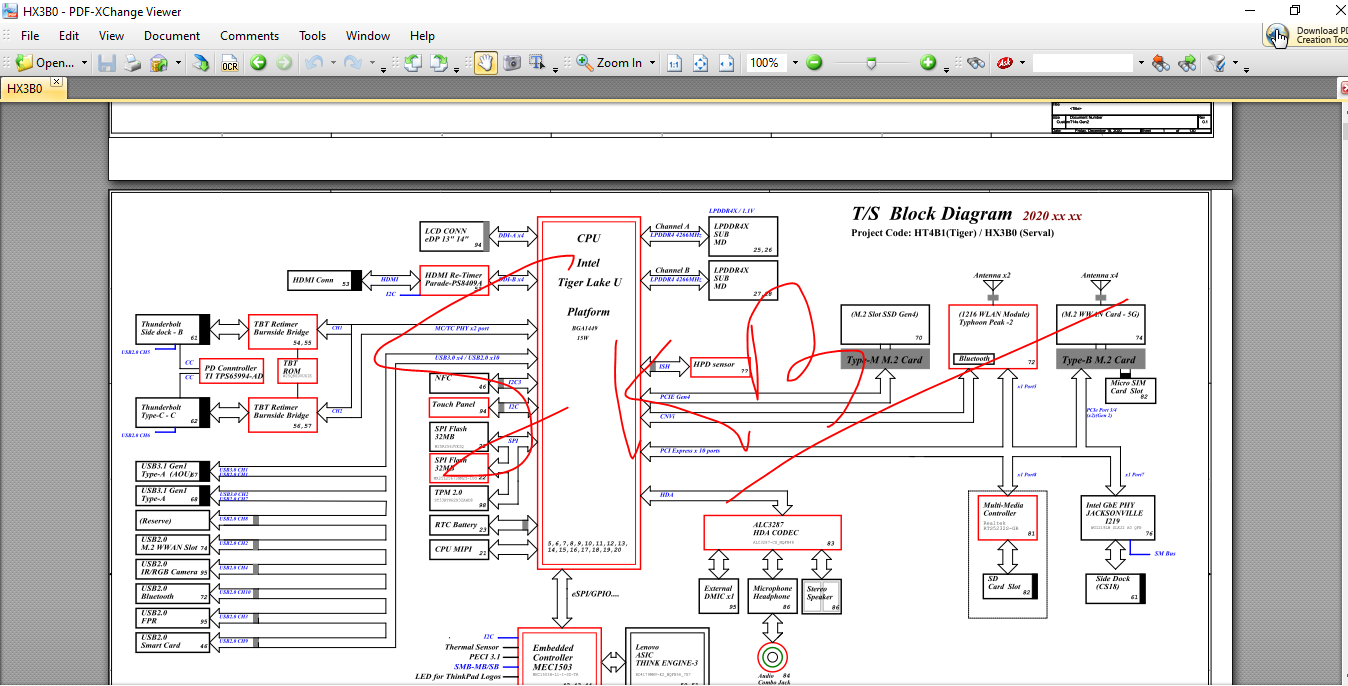Screen dimensions: 1348x686
Task: Click the 'ALC3287 HDA CODEC' block
Action: [x=772, y=533]
